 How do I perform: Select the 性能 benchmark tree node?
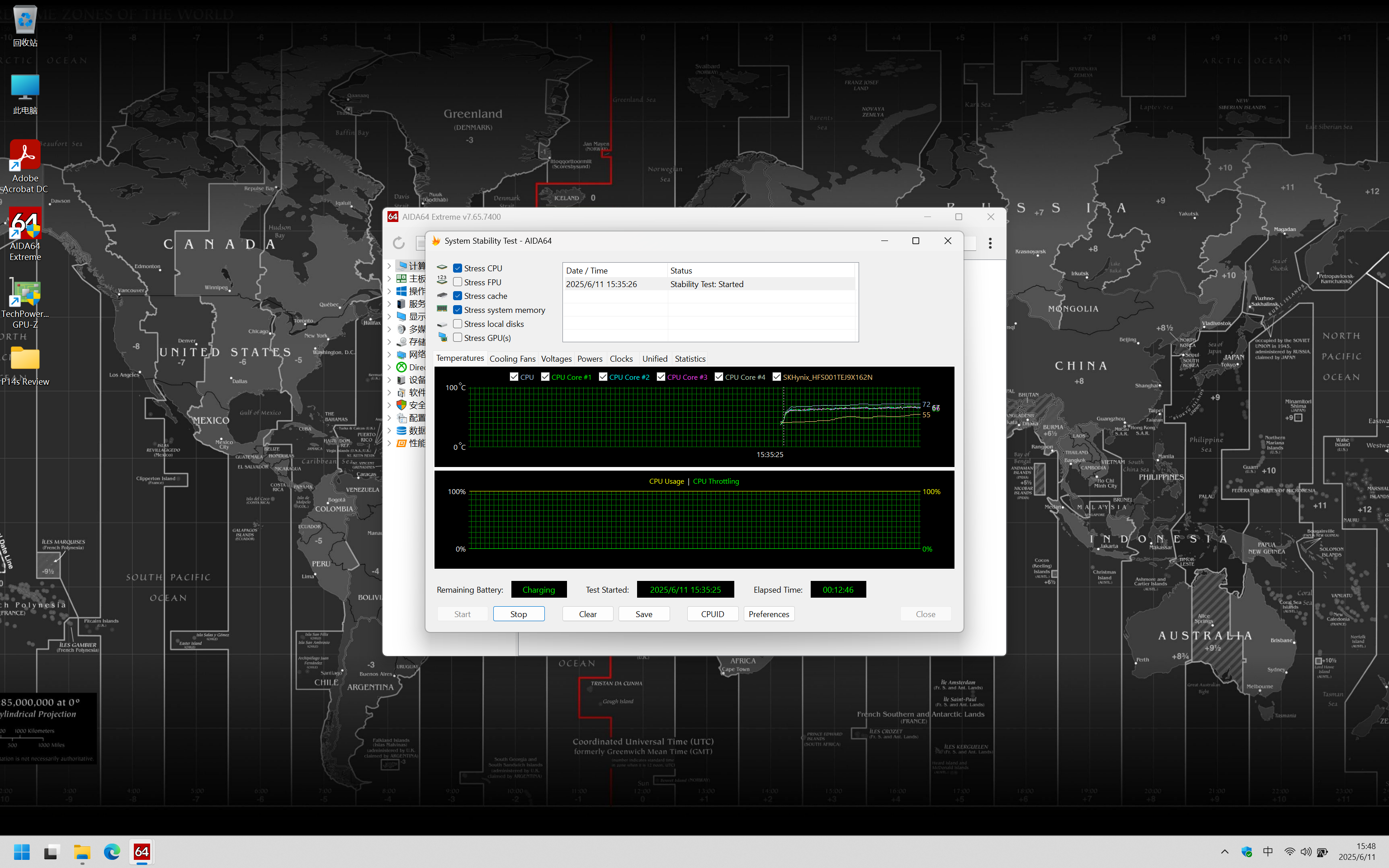[x=411, y=443]
